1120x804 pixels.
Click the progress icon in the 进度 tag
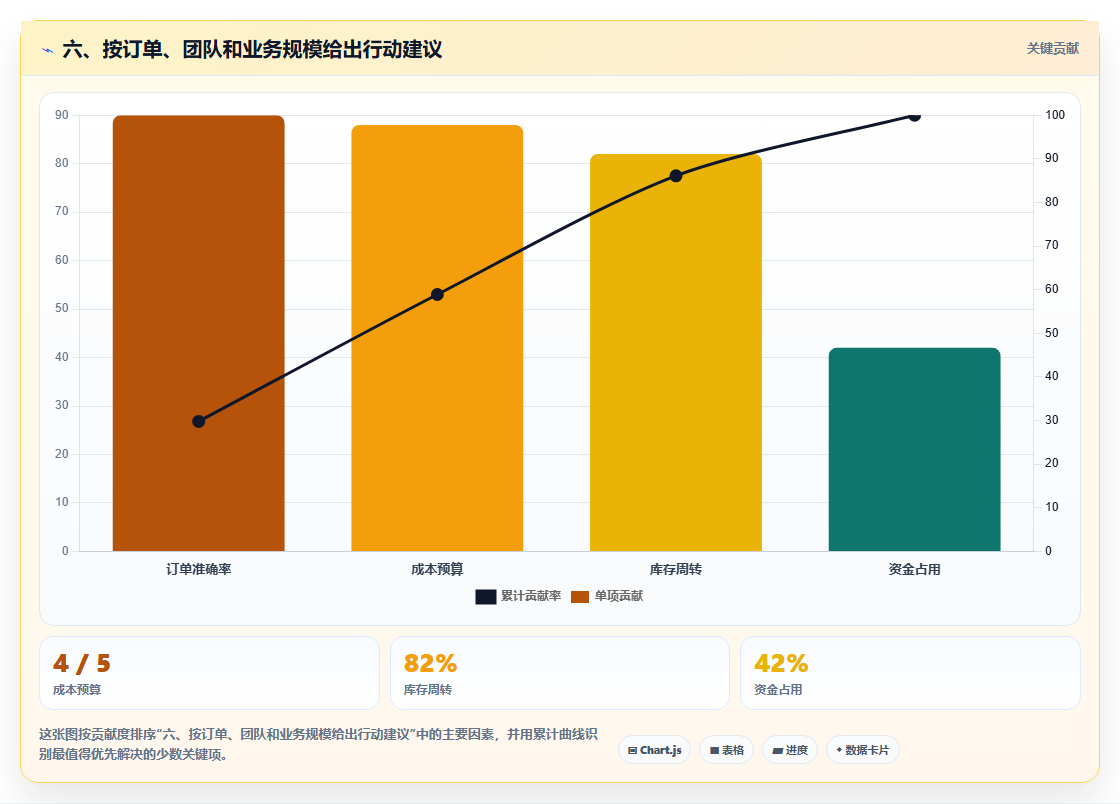[778, 750]
